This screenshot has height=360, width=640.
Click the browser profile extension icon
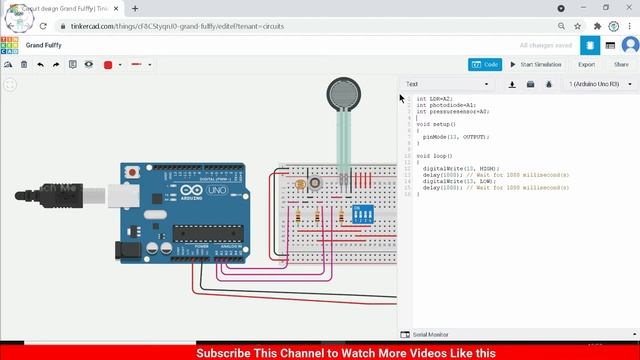pyautogui.click(x=613, y=26)
